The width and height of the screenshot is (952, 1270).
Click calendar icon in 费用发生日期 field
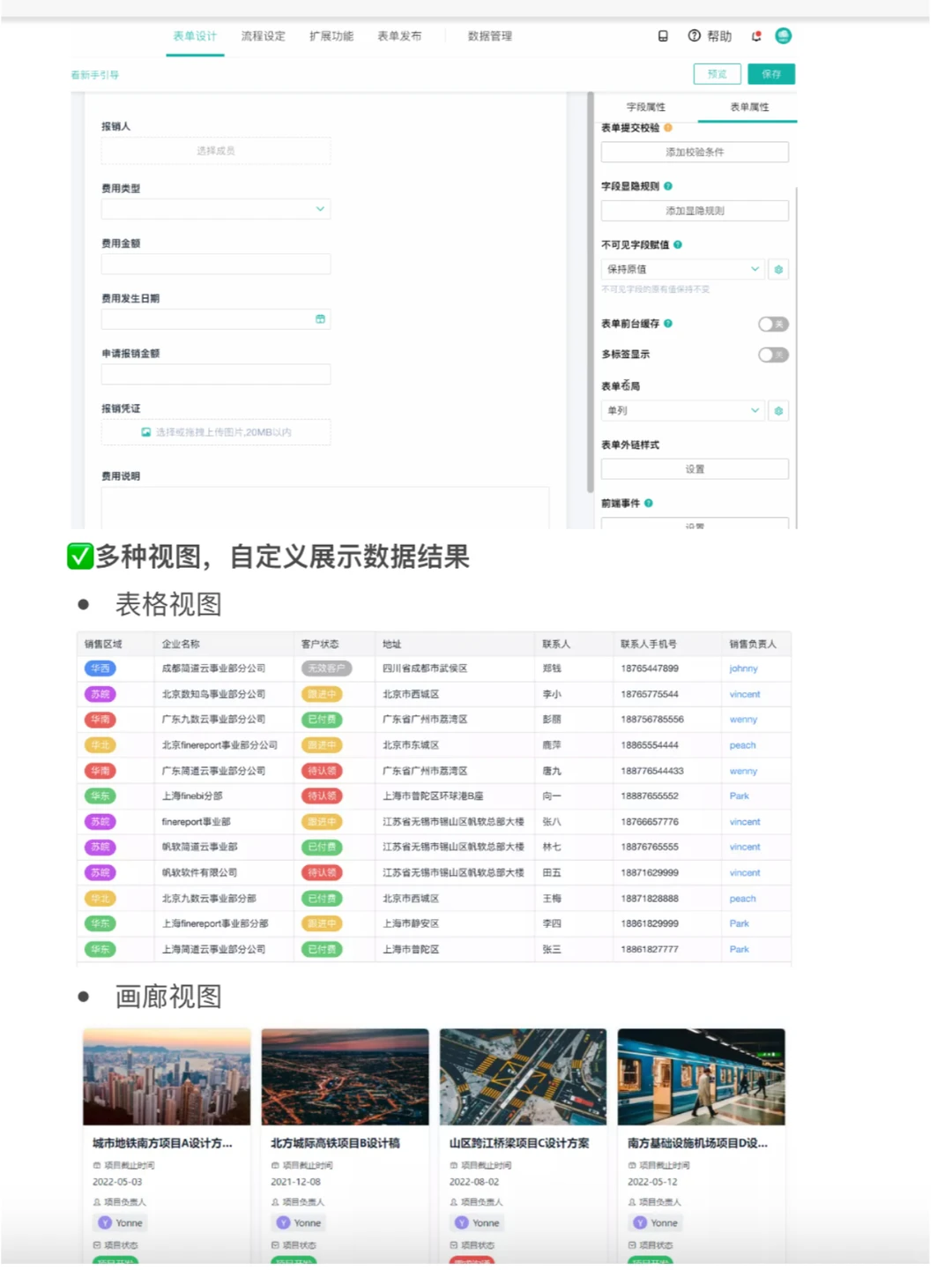pos(320,319)
